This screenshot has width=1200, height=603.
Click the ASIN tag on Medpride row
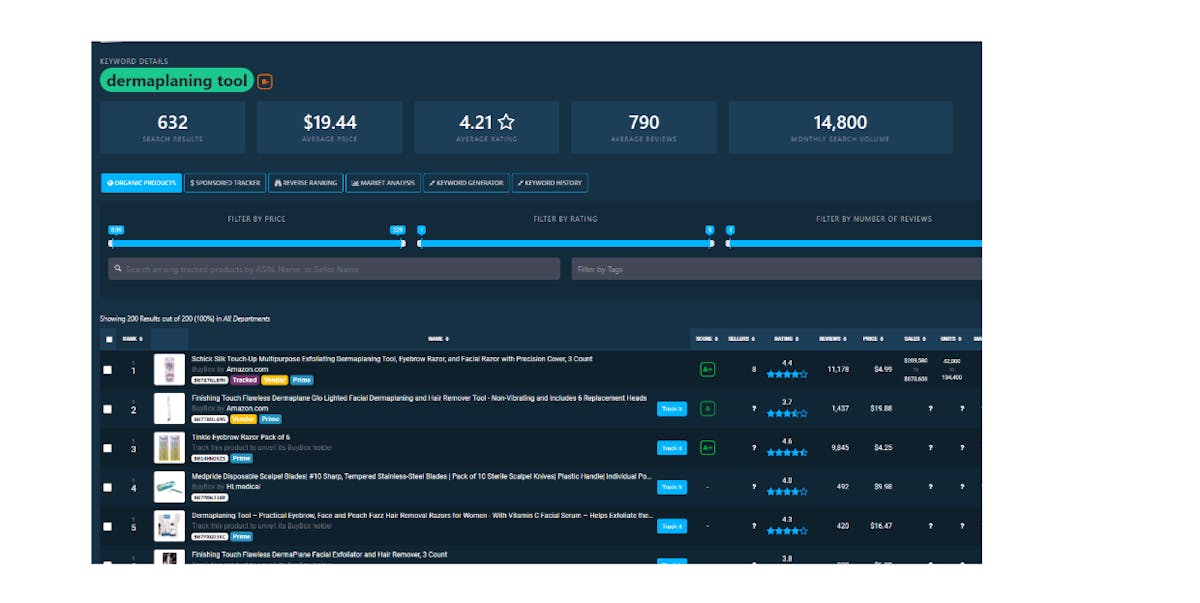click(x=210, y=497)
